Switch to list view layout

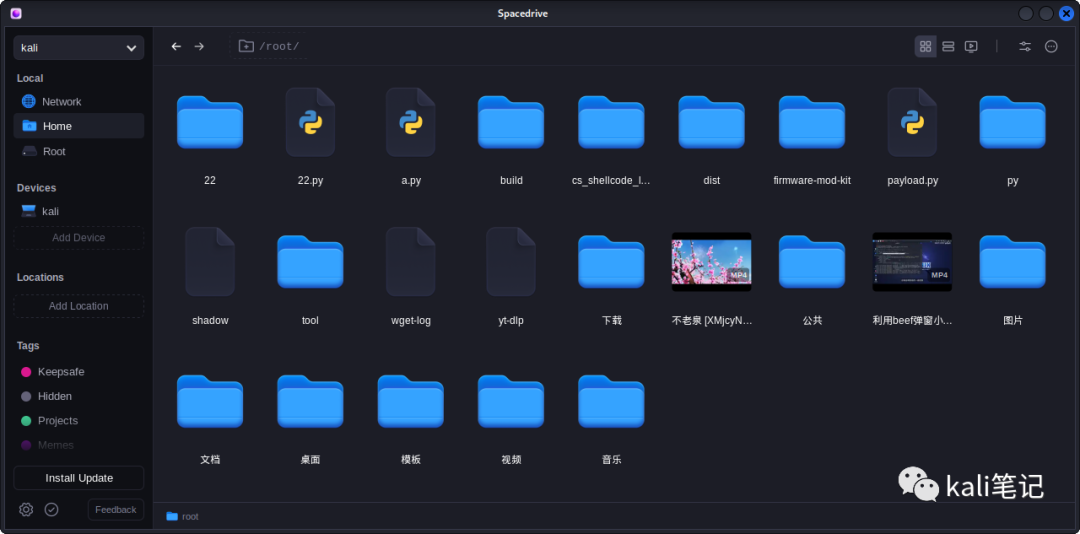click(948, 46)
